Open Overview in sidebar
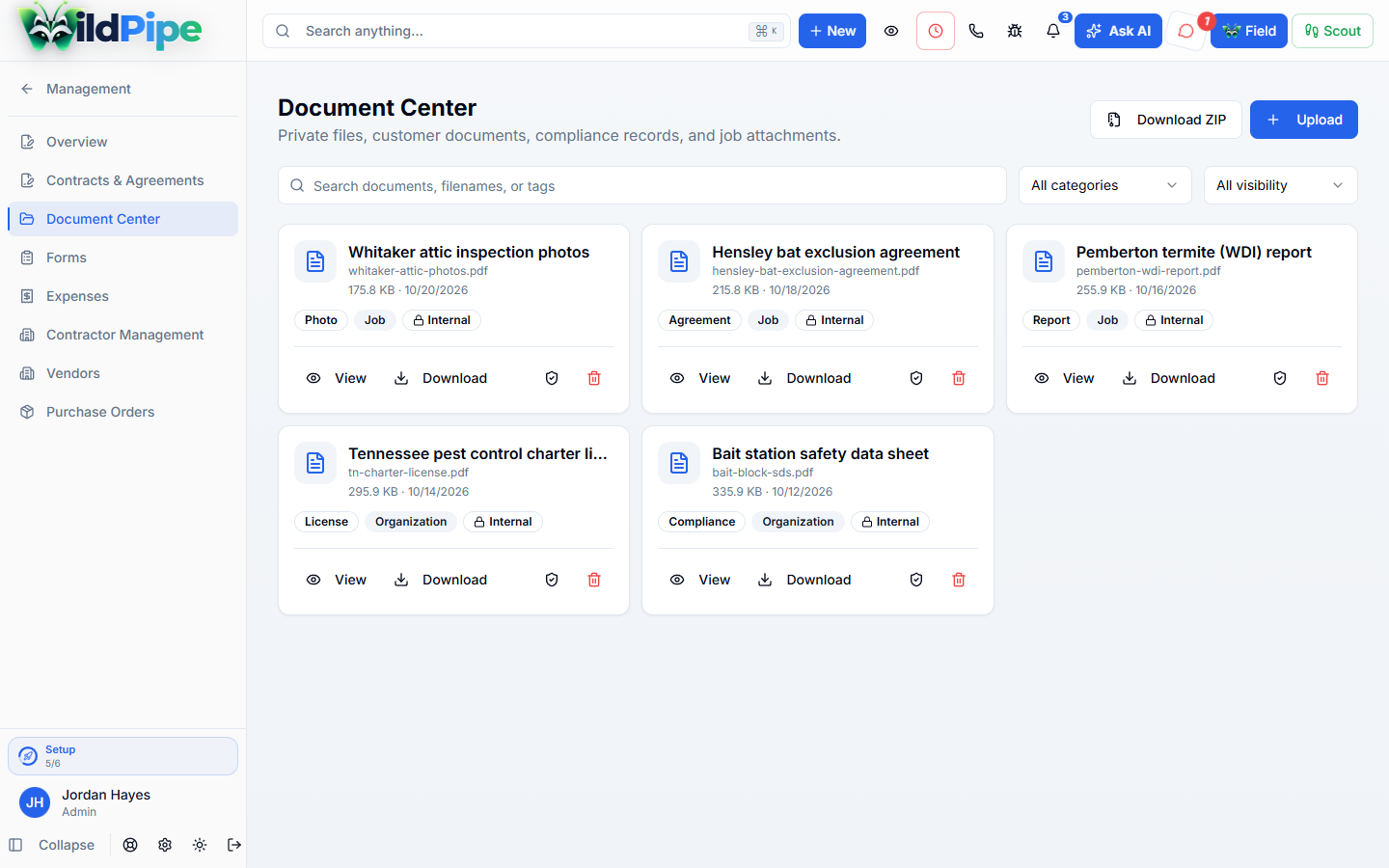The width and height of the screenshot is (1389, 868). coord(123,142)
